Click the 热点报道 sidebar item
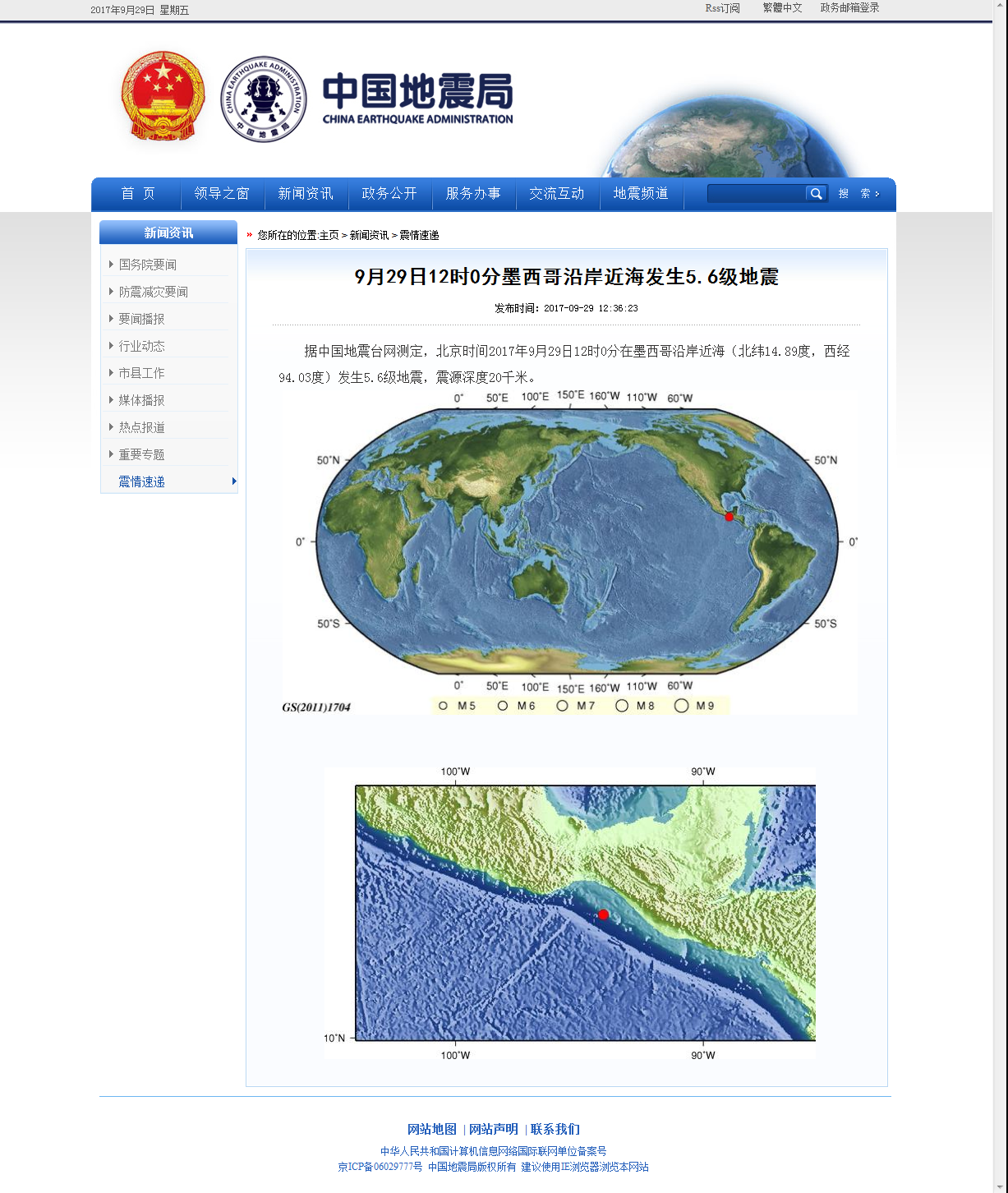 click(x=141, y=427)
